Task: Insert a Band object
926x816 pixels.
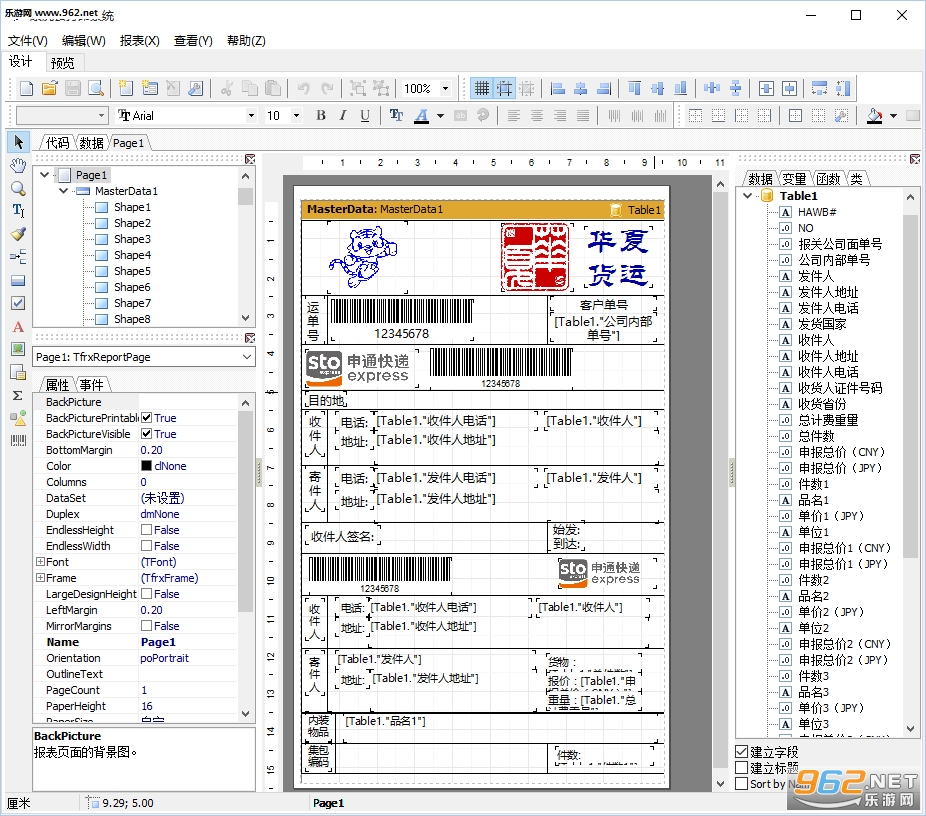Action: [x=18, y=280]
